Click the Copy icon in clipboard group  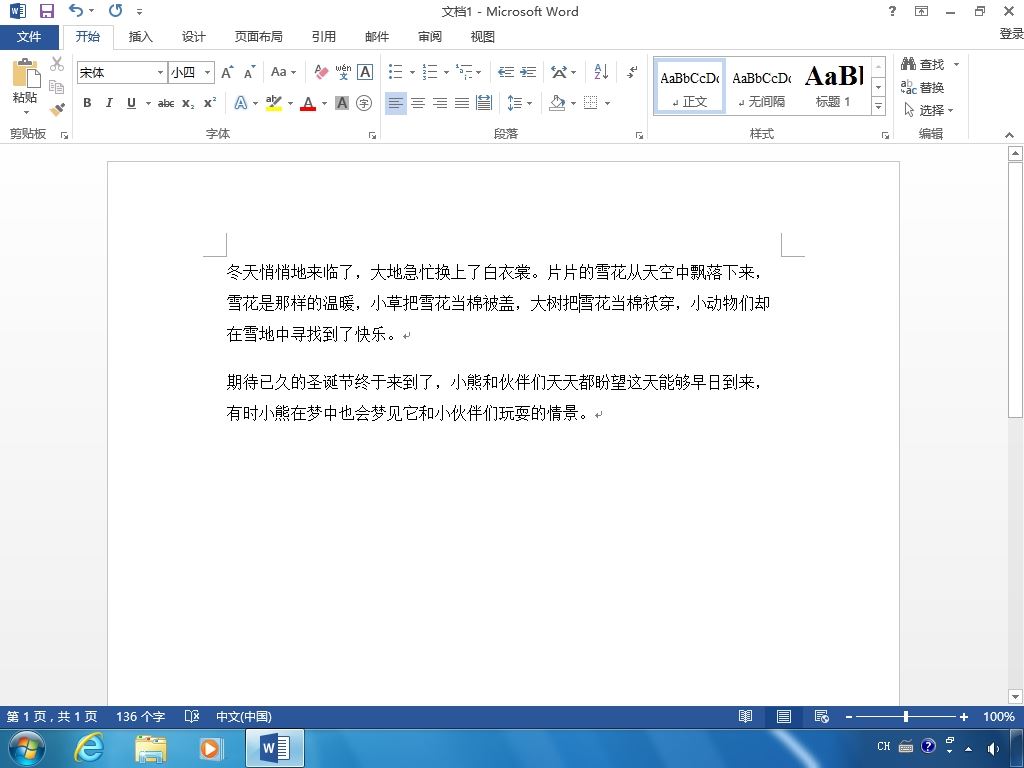(x=57, y=87)
